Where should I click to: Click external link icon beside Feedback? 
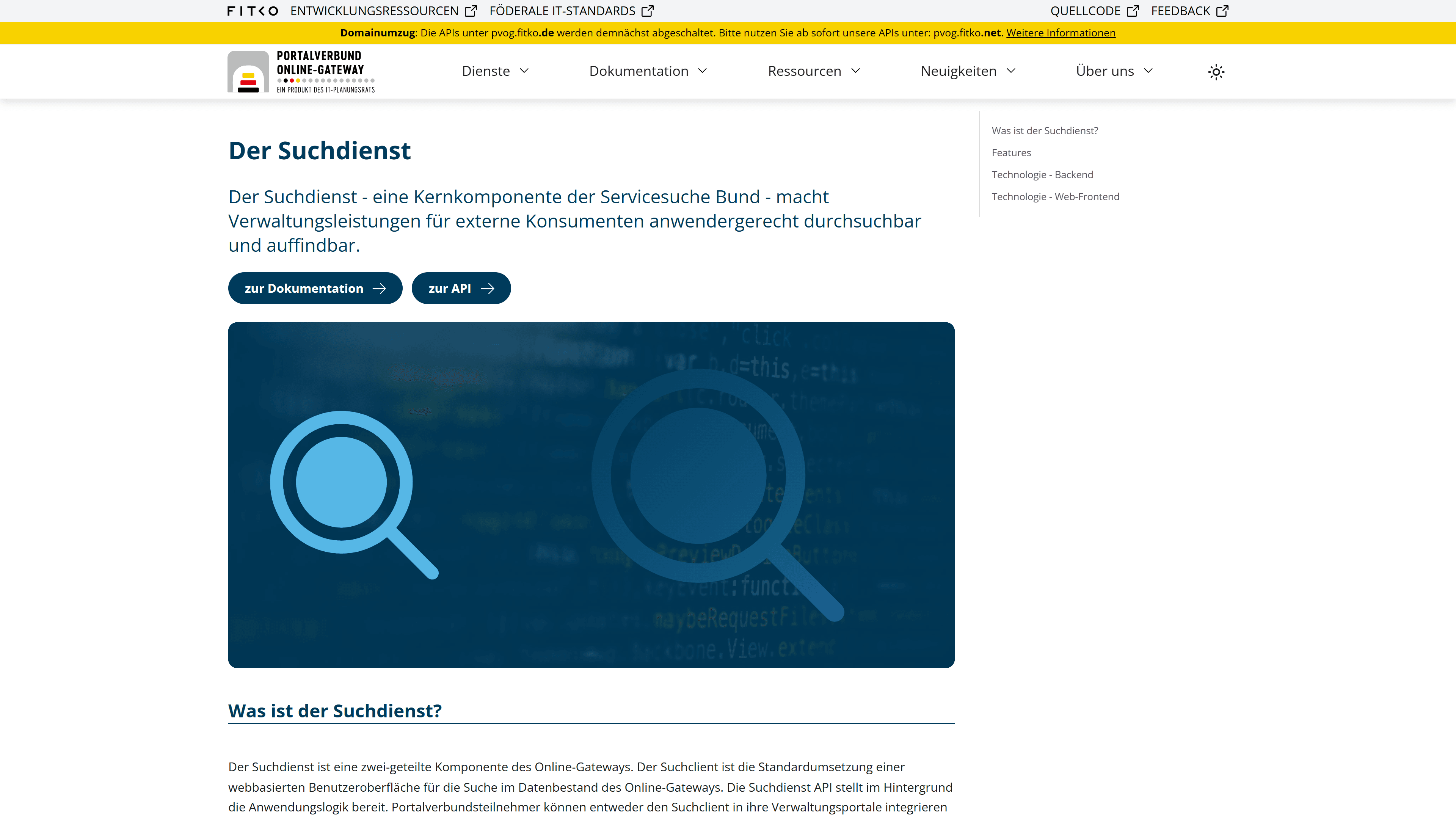(1222, 11)
